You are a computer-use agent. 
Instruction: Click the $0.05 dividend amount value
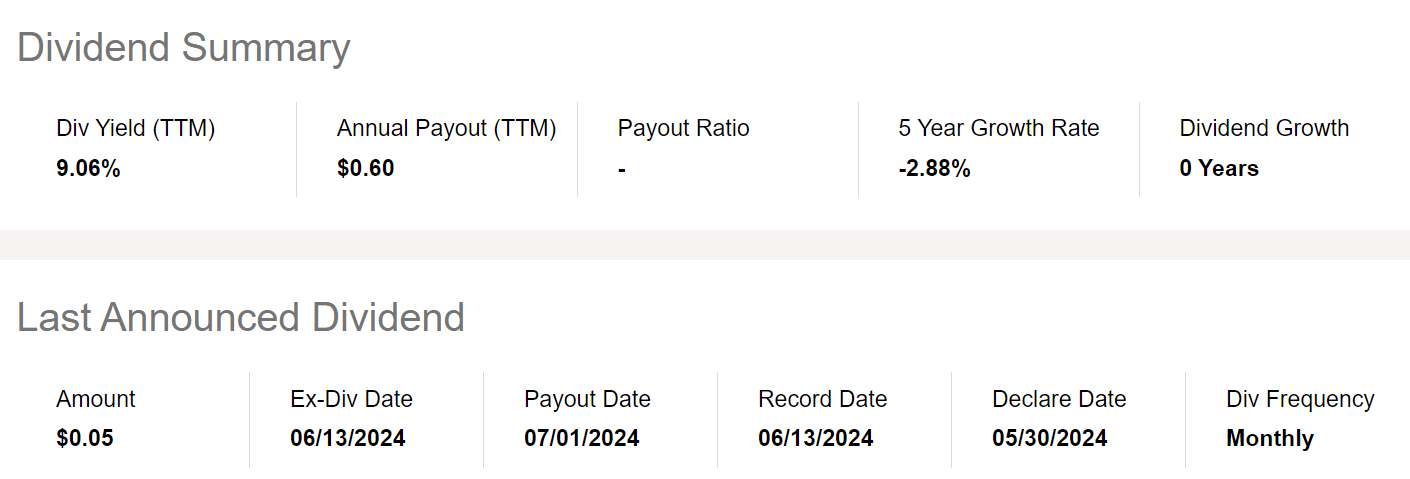pos(85,438)
